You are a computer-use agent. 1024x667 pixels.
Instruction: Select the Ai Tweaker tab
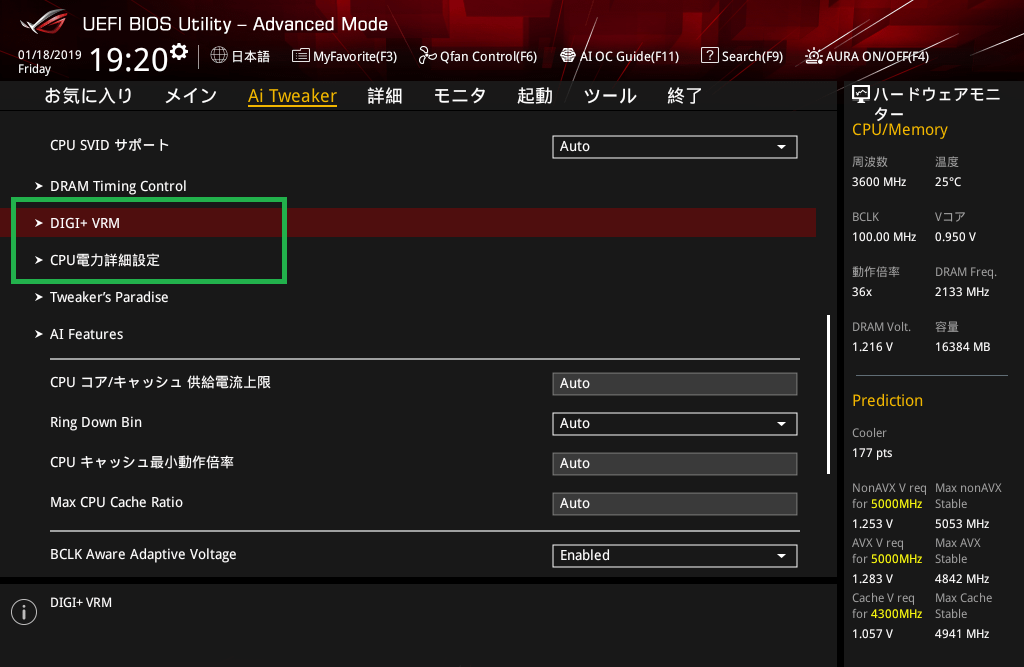point(293,96)
